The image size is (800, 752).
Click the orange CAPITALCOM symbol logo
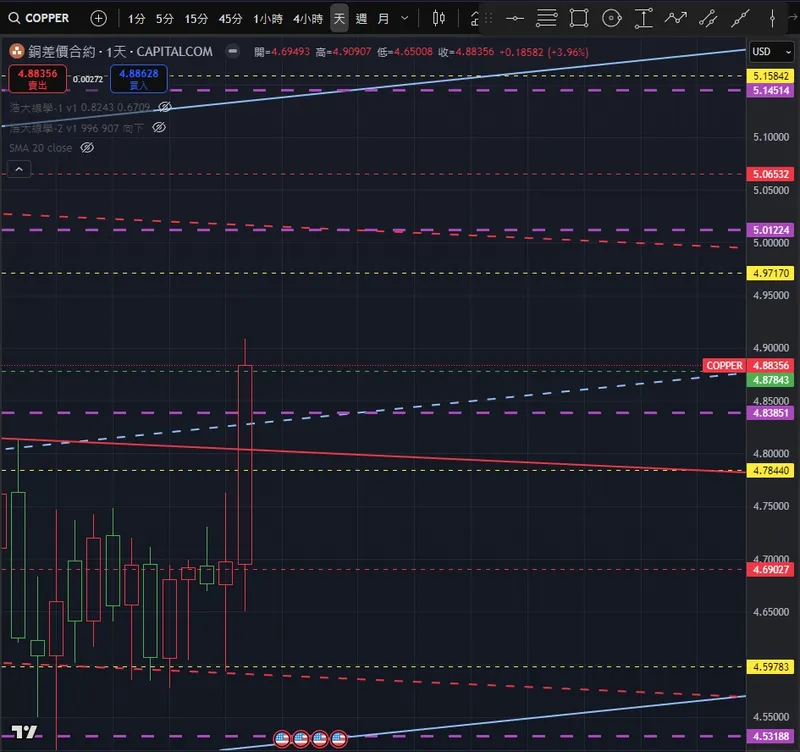(17, 52)
